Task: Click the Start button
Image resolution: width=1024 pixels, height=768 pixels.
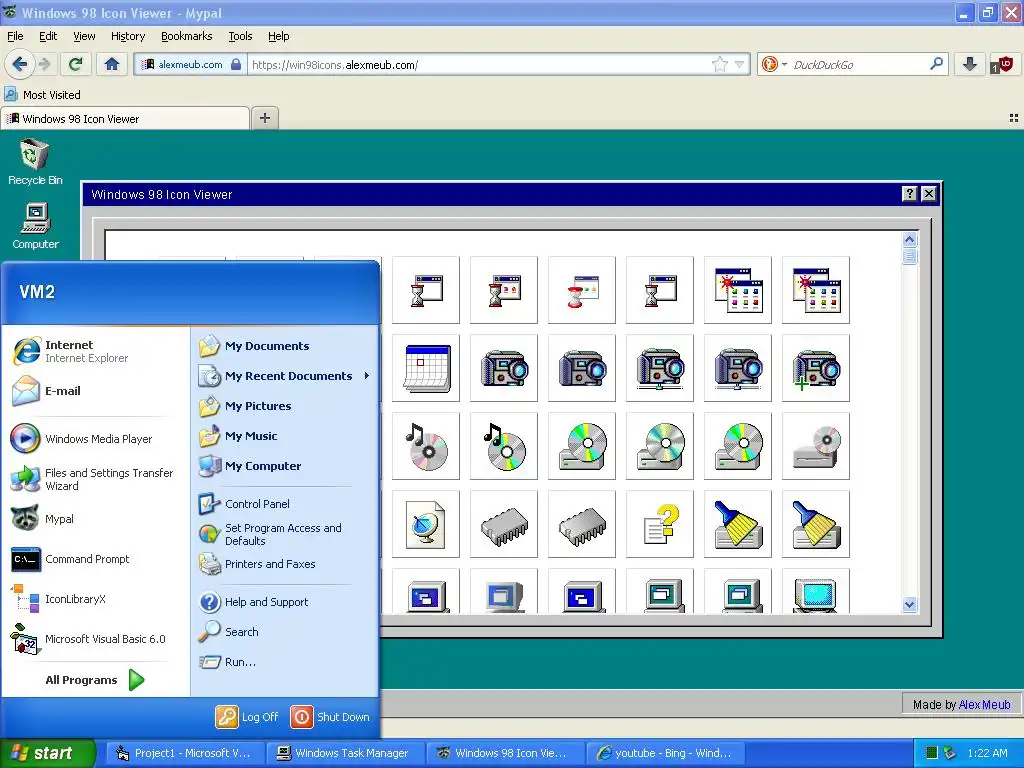Action: (x=48, y=753)
